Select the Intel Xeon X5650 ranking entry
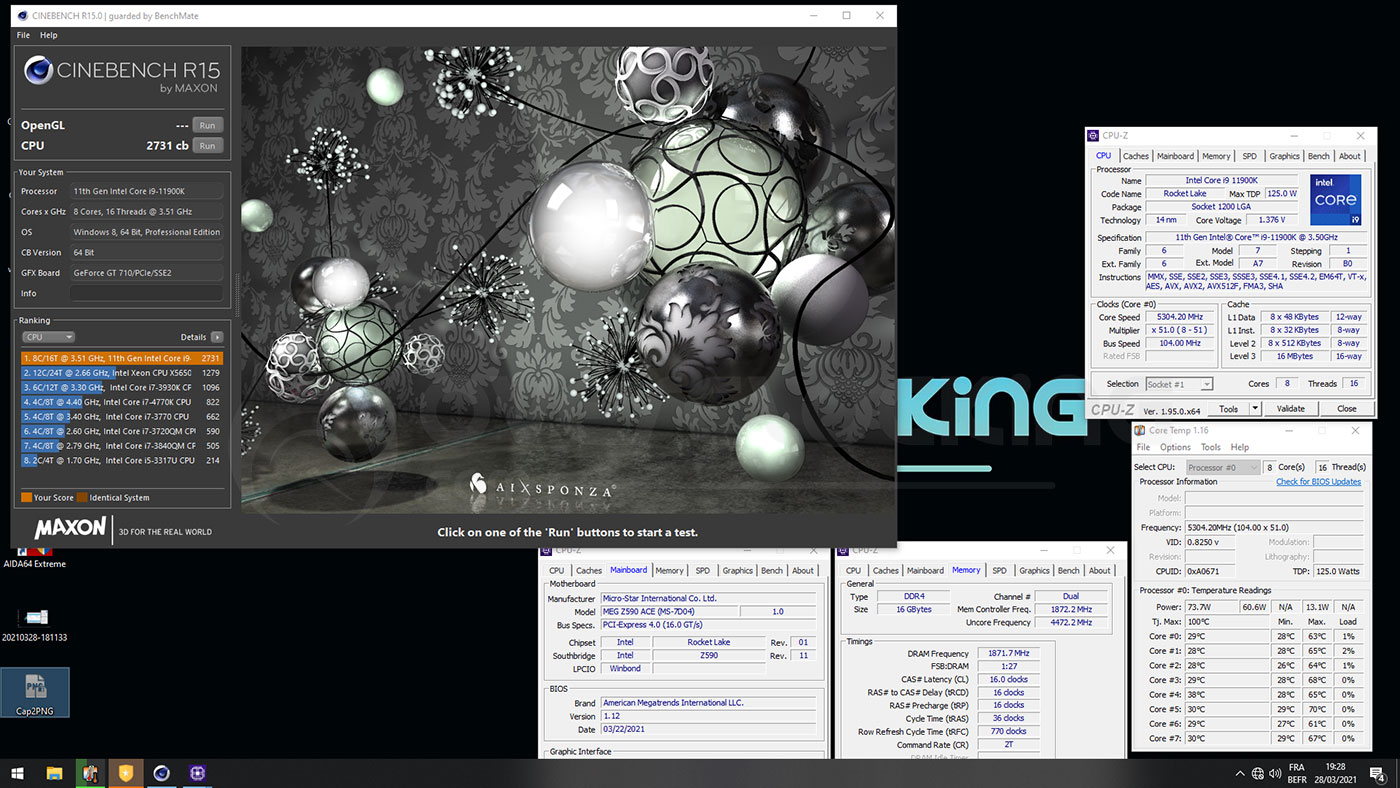Viewport: 1400px width, 788px height. 122,372
